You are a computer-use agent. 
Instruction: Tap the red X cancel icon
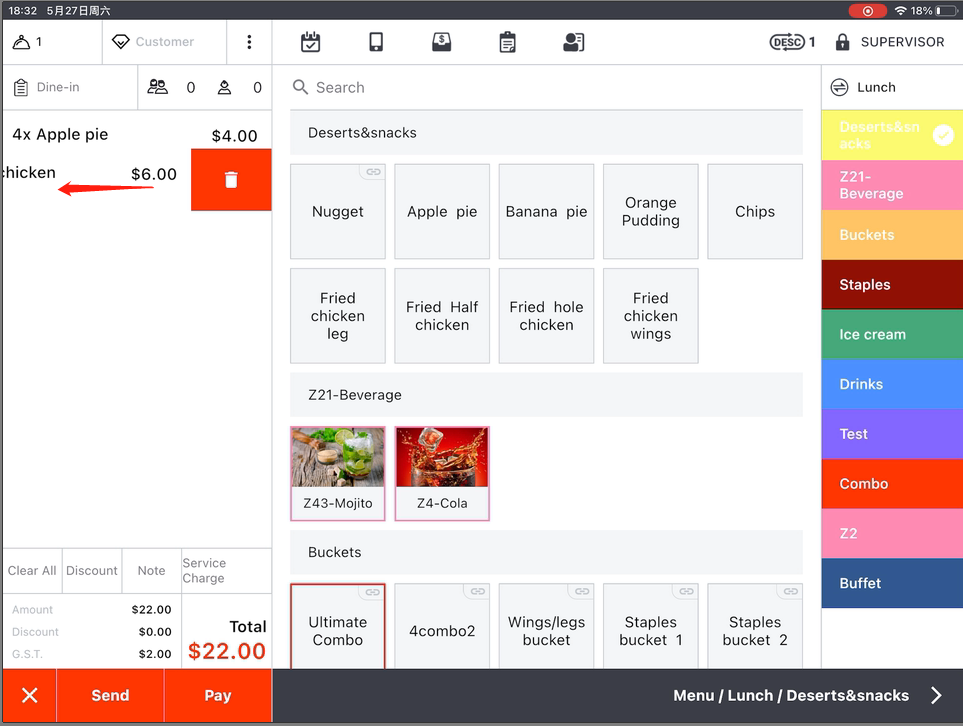click(x=30, y=695)
